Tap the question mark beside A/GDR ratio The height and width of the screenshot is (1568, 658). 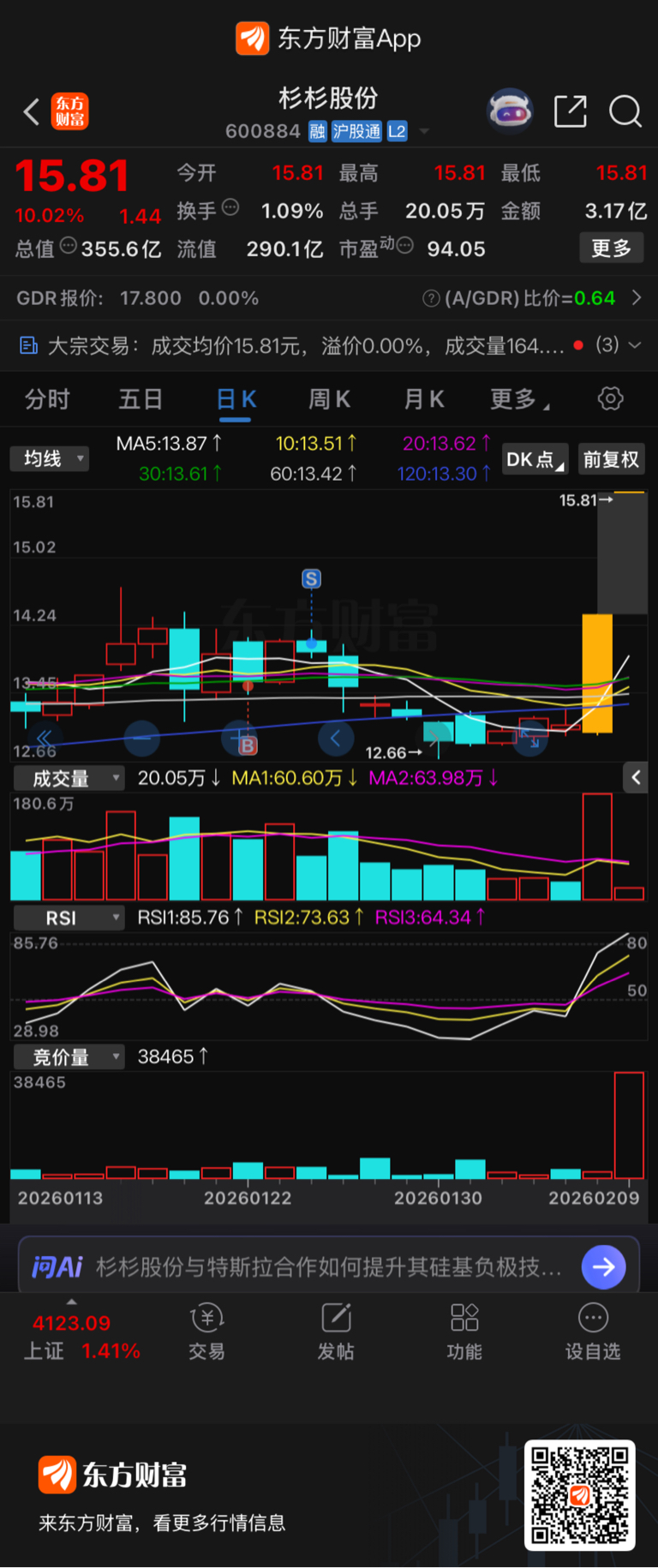tap(432, 298)
